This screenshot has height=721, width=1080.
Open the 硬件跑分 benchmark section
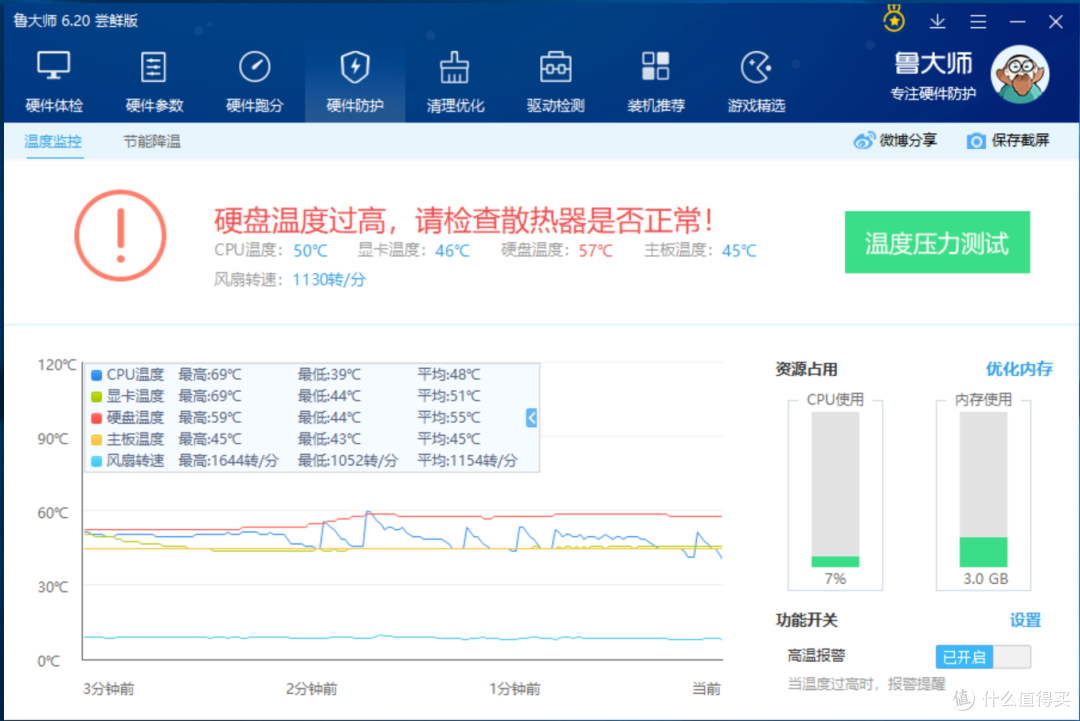coord(255,82)
